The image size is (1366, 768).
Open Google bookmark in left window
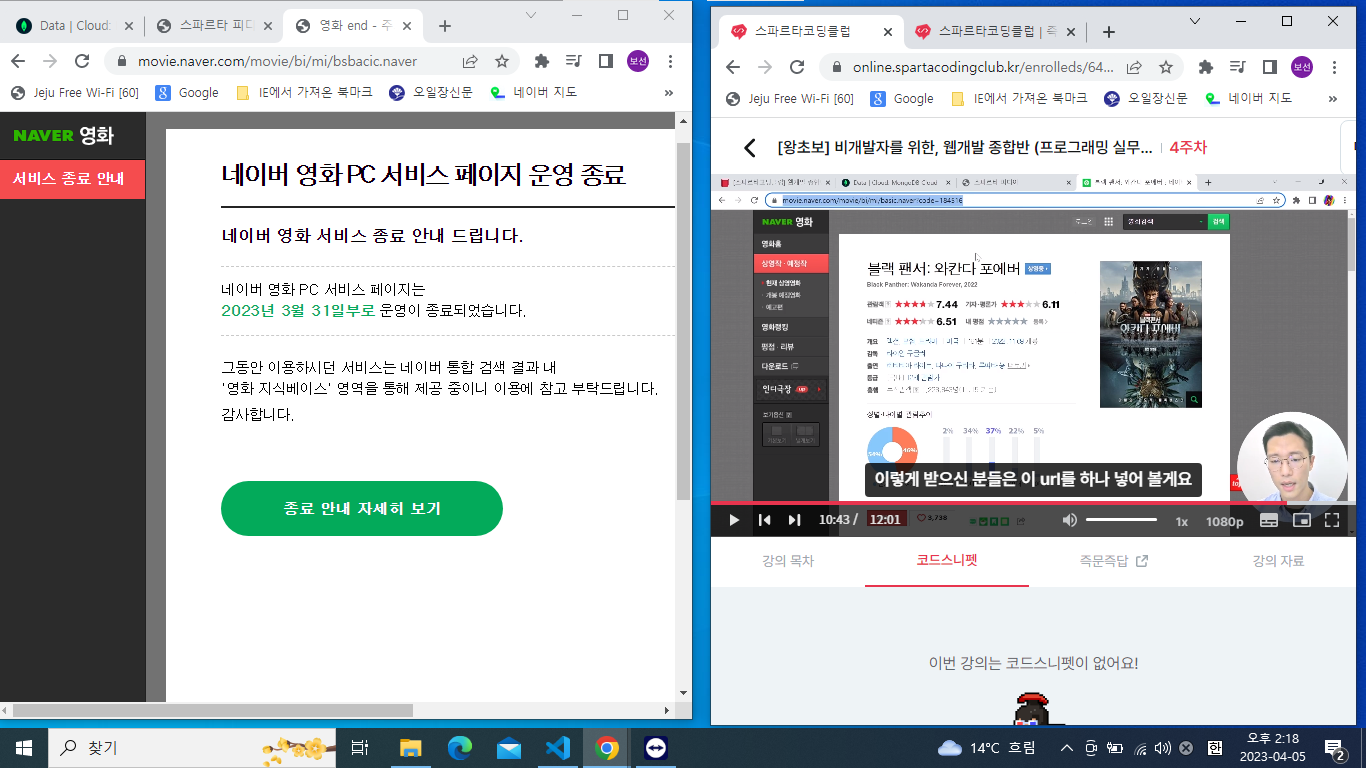(187, 92)
